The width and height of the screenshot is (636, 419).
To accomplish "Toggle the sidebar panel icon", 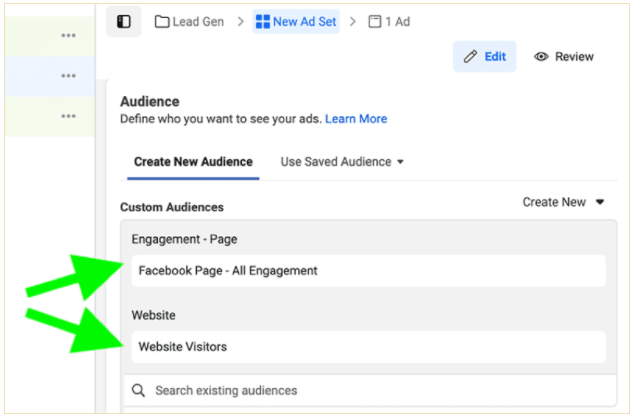I will (x=124, y=21).
